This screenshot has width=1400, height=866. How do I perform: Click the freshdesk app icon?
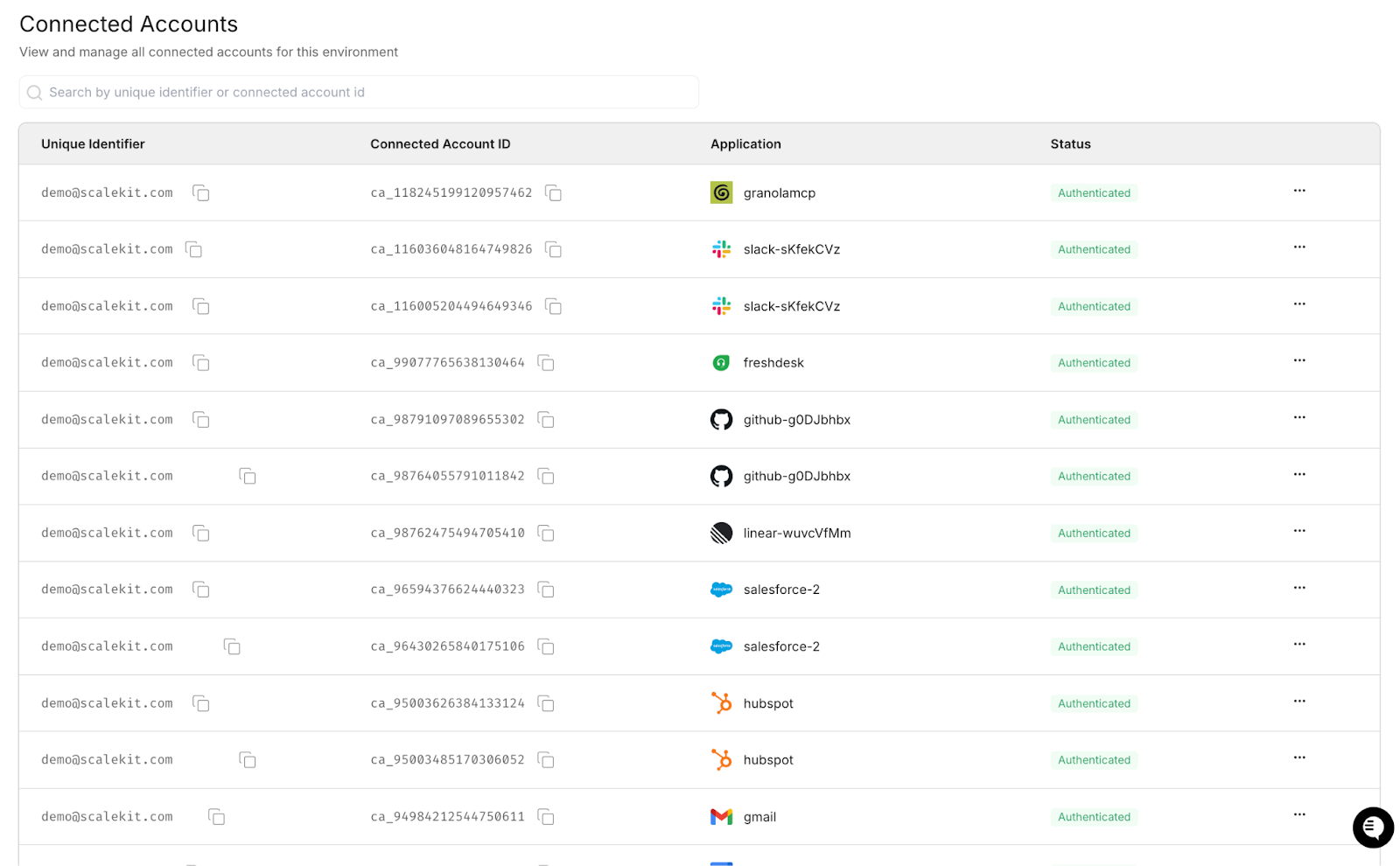click(721, 363)
